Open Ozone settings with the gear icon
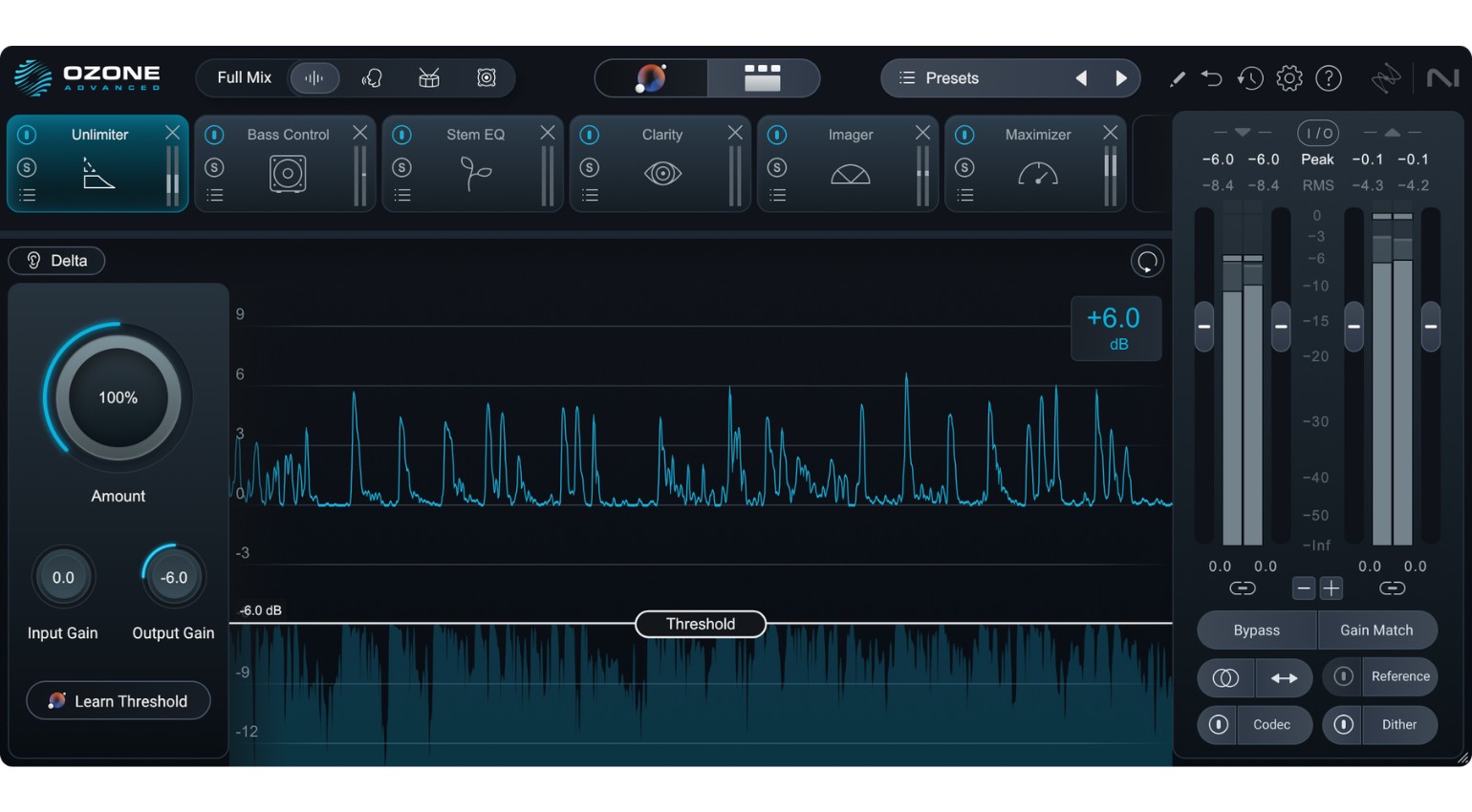 click(x=1288, y=78)
